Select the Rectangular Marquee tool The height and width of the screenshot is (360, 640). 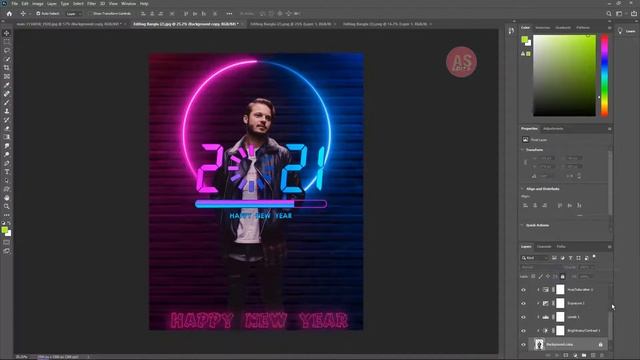[x=7, y=42]
